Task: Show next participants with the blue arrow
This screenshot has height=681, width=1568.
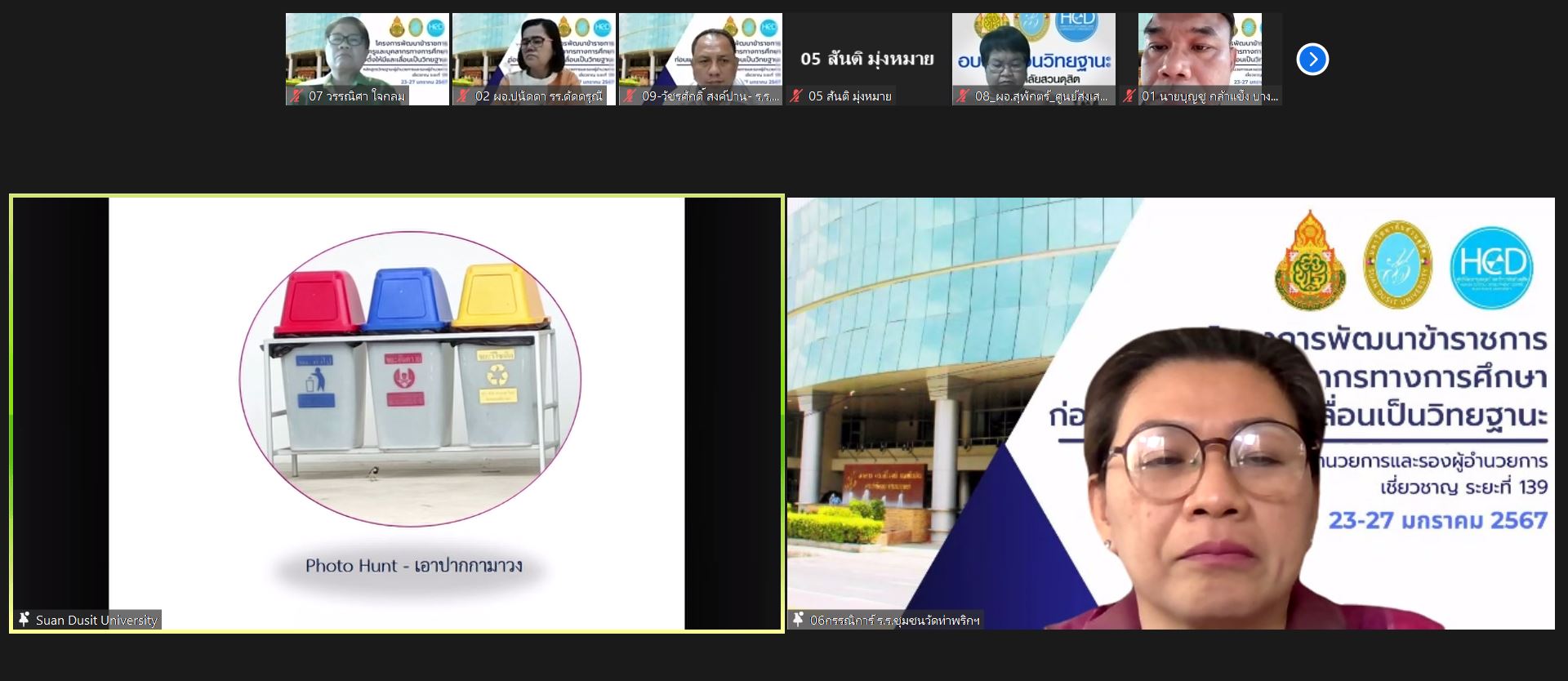Action: pyautogui.click(x=1312, y=59)
